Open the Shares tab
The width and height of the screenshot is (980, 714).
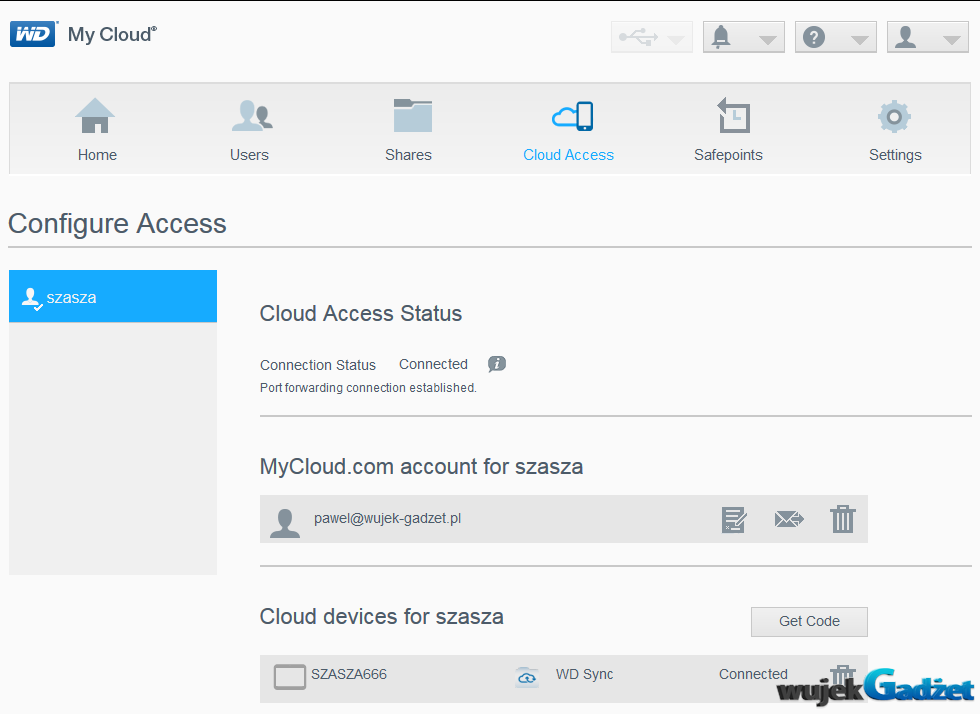(409, 129)
